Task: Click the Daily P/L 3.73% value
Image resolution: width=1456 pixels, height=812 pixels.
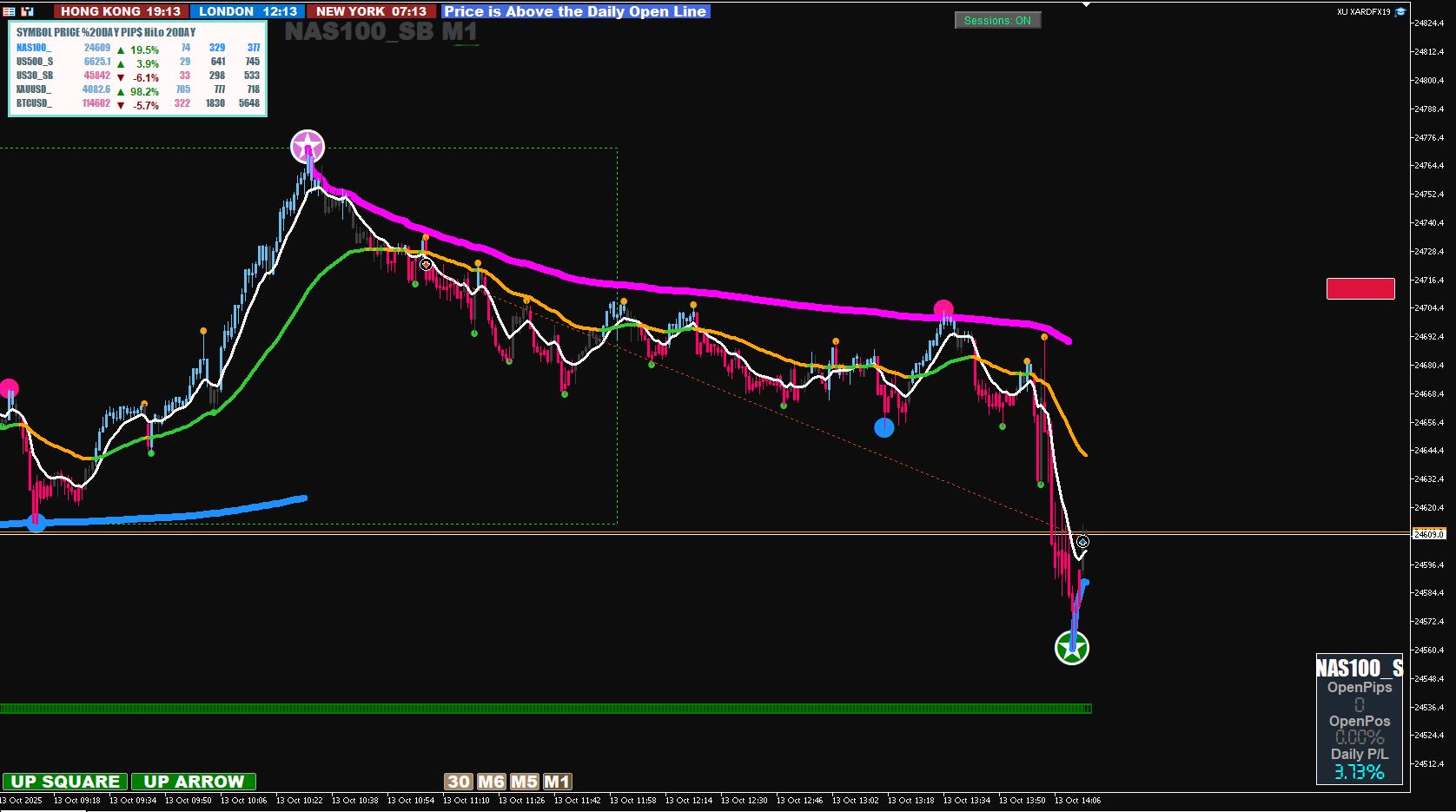Action: 1360,771
